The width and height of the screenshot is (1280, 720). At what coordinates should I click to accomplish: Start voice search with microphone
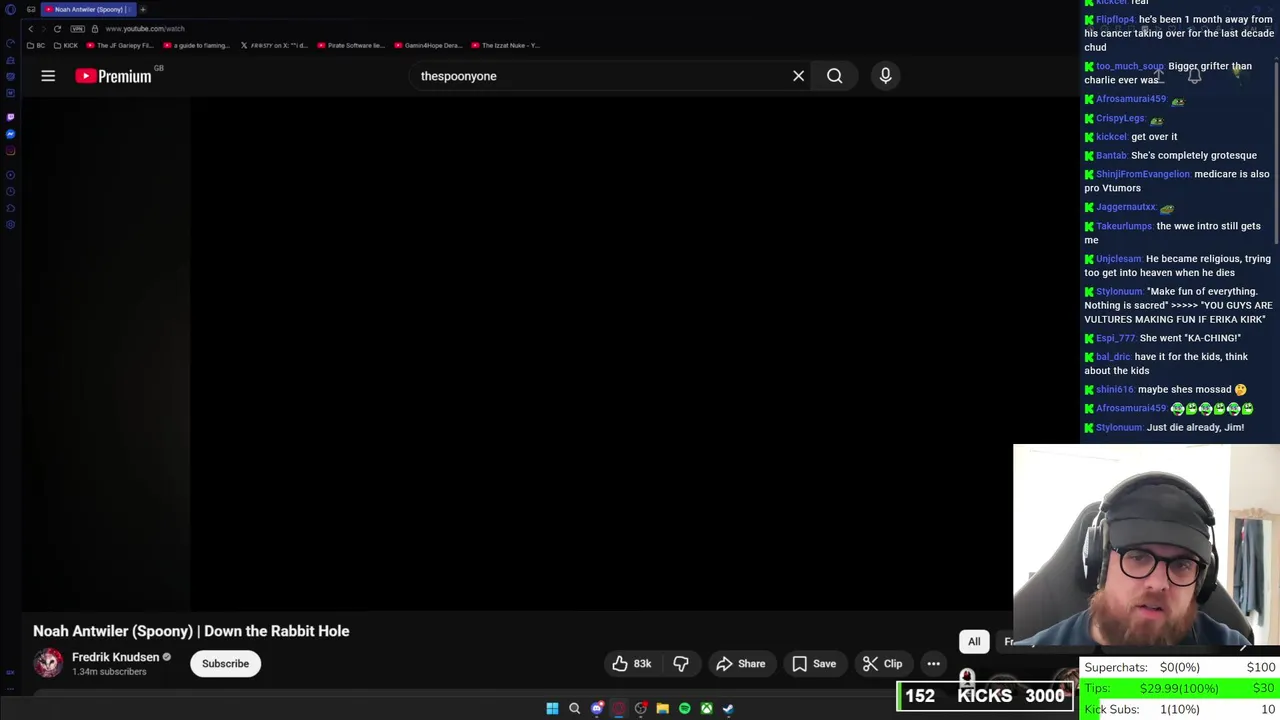[x=885, y=76]
